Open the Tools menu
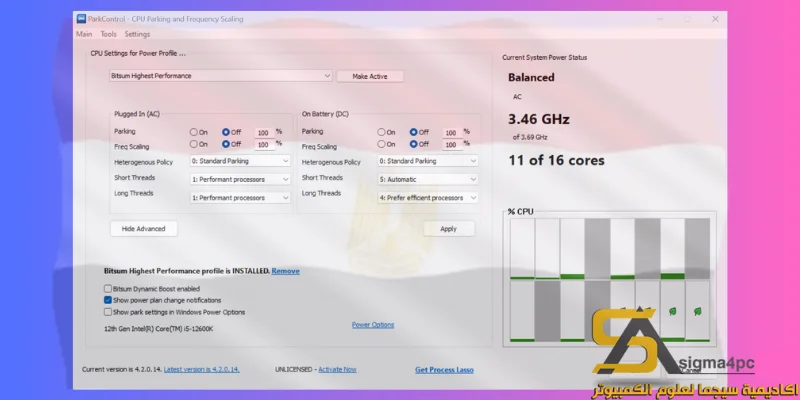The height and width of the screenshot is (400, 800). click(x=109, y=34)
